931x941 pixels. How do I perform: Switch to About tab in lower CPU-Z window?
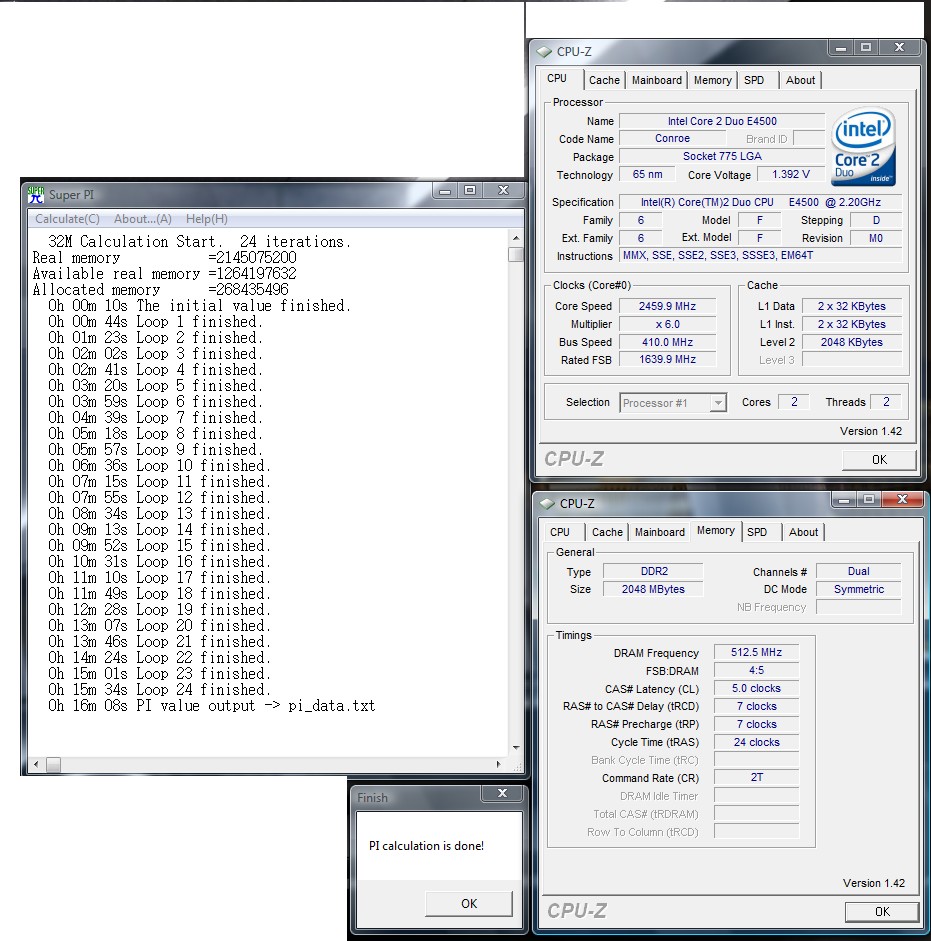(x=803, y=532)
